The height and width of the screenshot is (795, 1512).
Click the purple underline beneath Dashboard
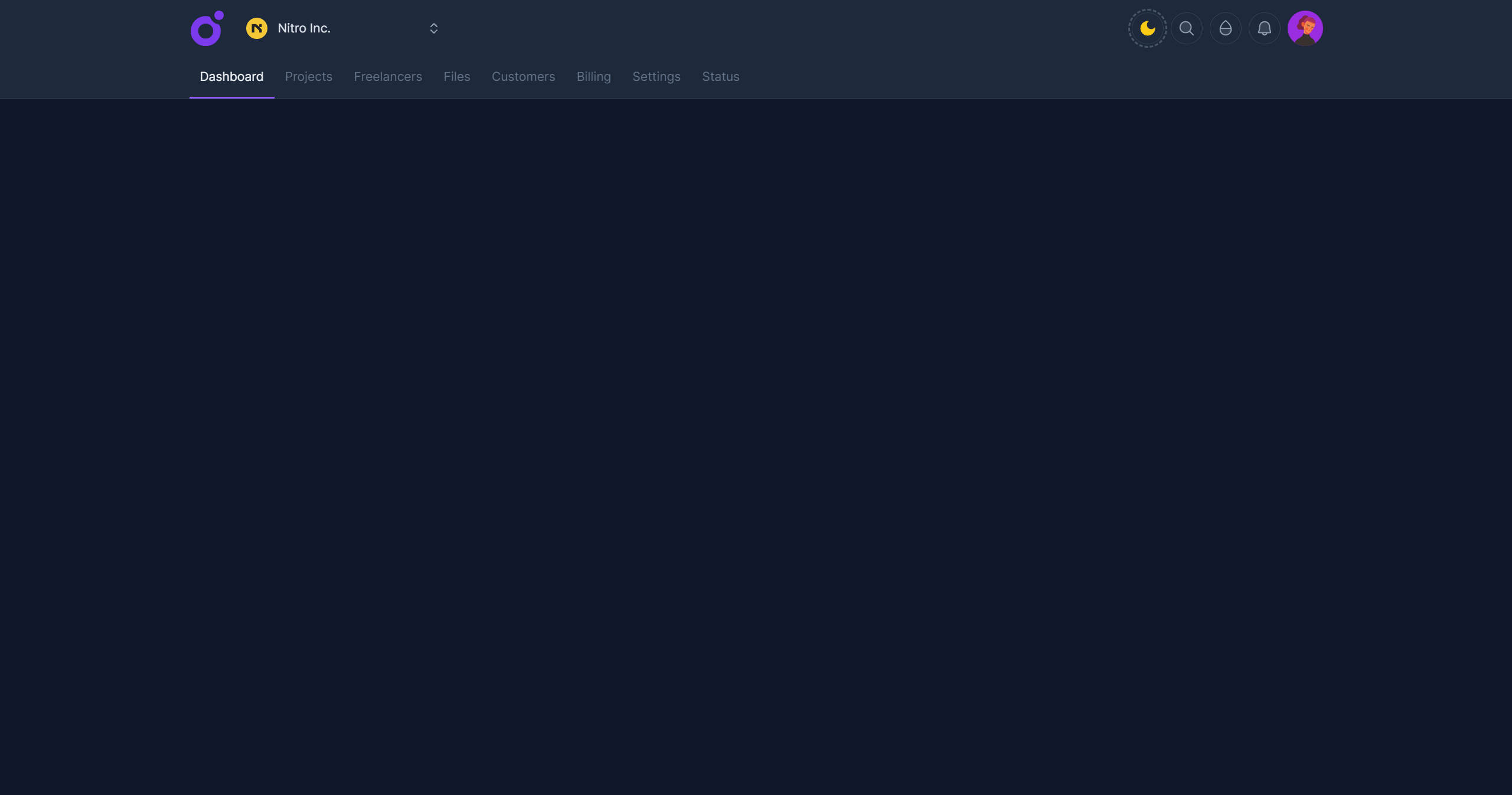(231, 97)
